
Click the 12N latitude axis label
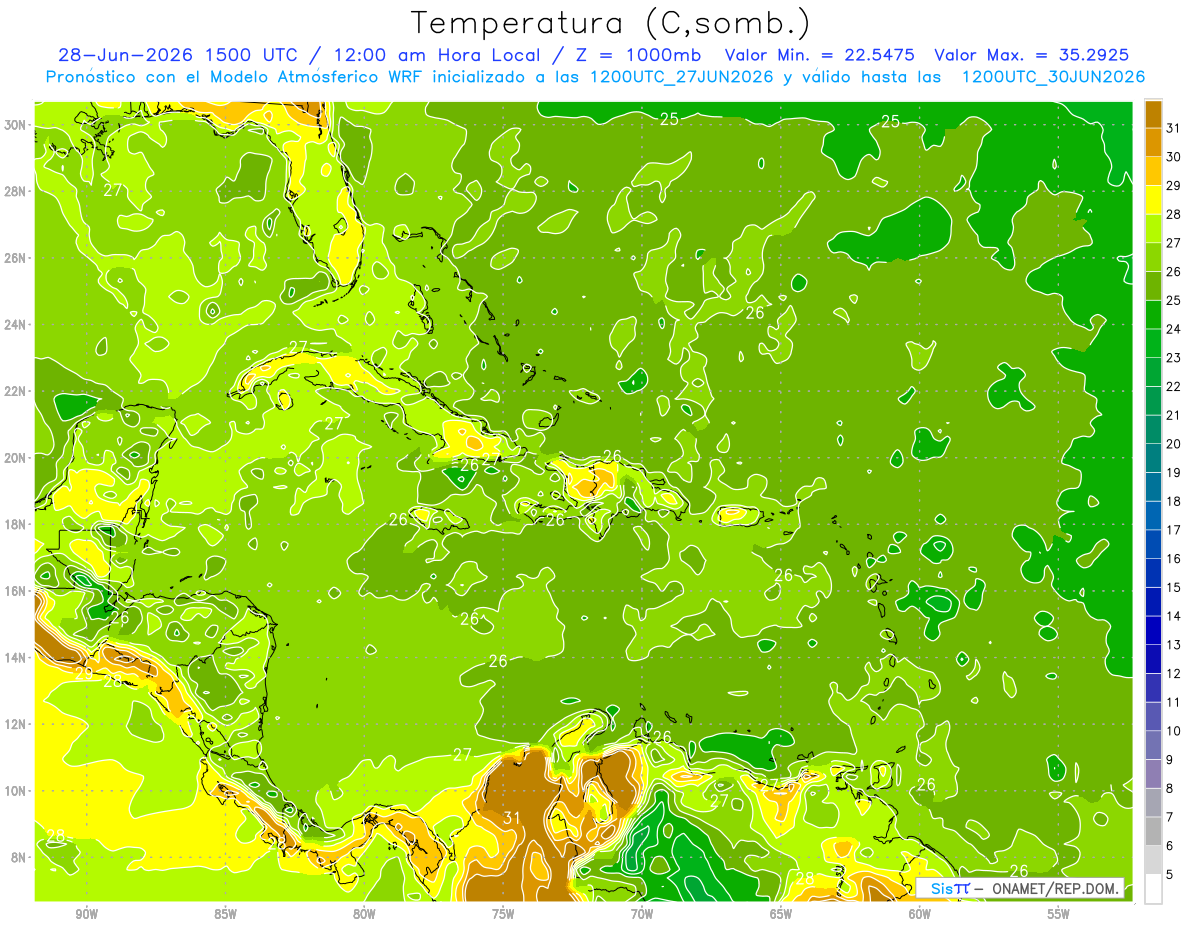pyautogui.click(x=17, y=723)
